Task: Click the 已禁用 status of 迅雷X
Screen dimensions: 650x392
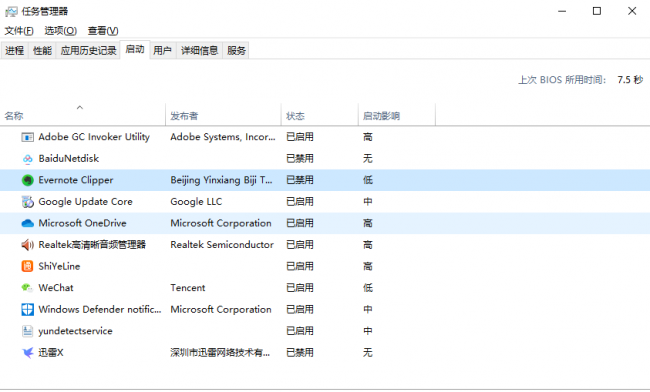Action: tap(300, 353)
